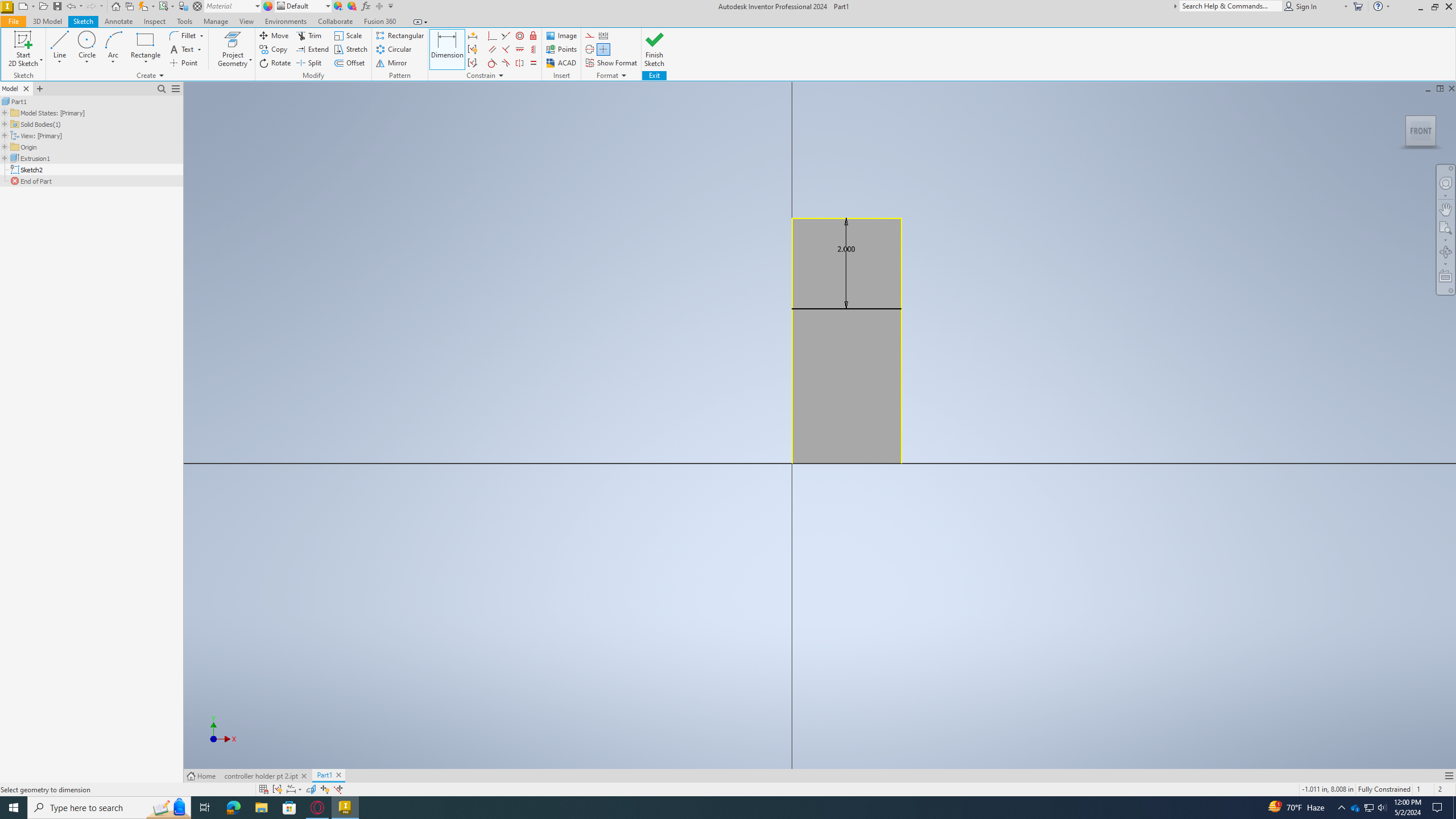
Task: Select the Line sketch tool
Action: [59, 45]
